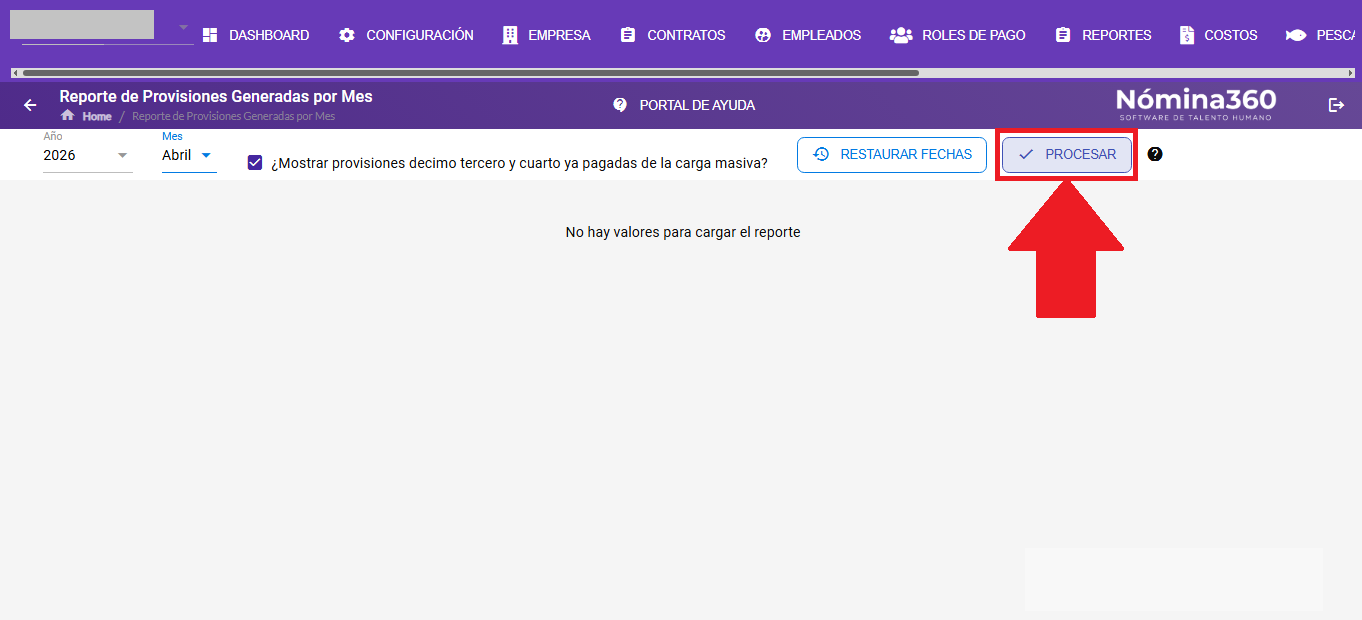Click the '¿Mostrar provisiones decimo tercero...' label
Image resolution: width=1362 pixels, height=620 pixels.
coord(519,163)
